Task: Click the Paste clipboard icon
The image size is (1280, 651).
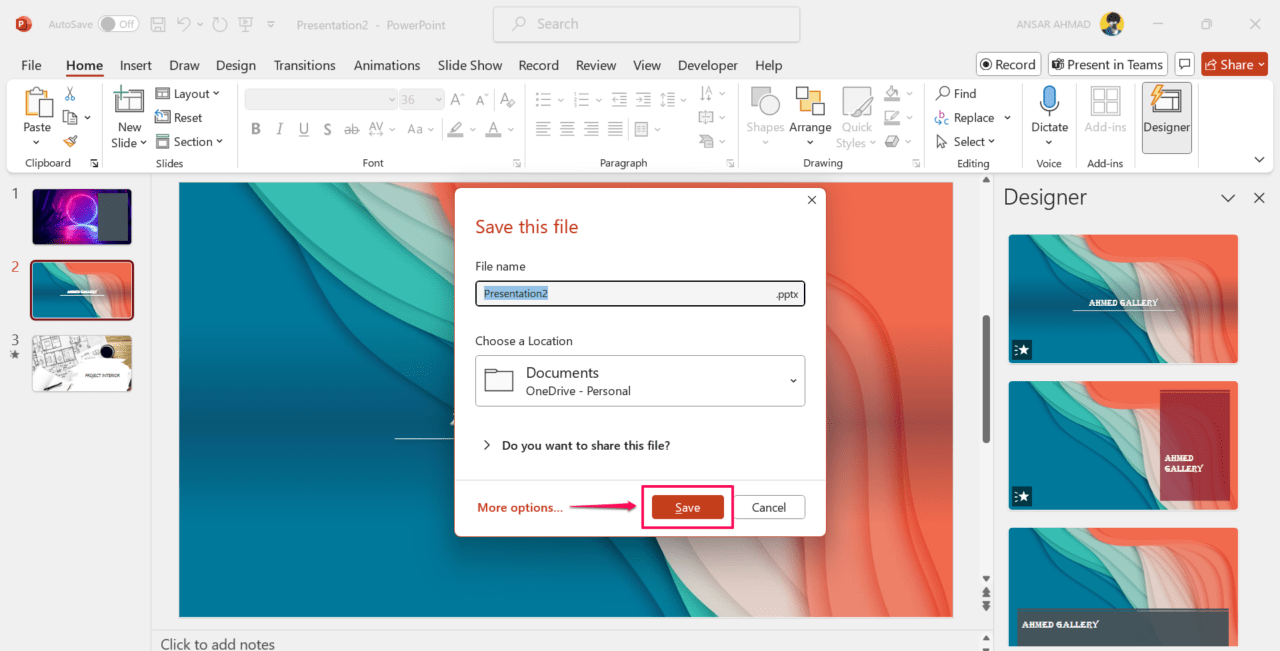Action: [37, 102]
